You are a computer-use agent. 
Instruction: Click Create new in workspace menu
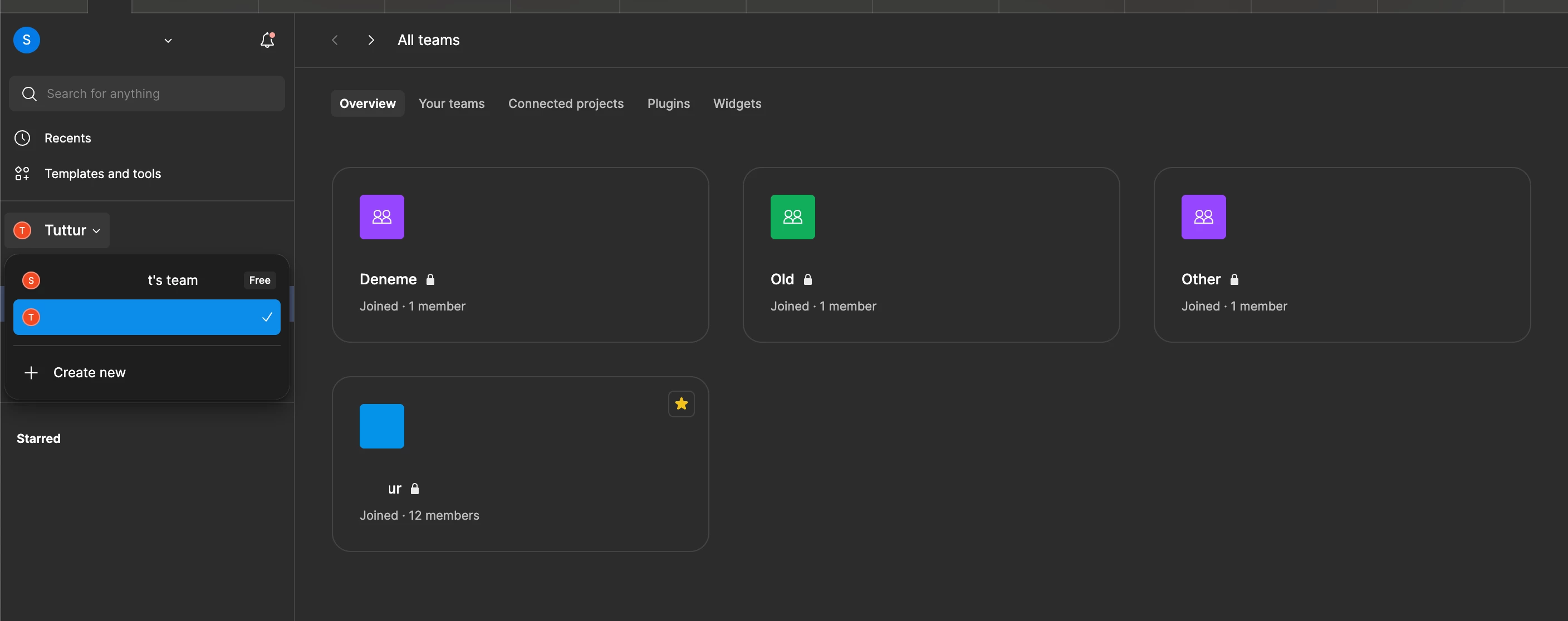click(x=89, y=373)
